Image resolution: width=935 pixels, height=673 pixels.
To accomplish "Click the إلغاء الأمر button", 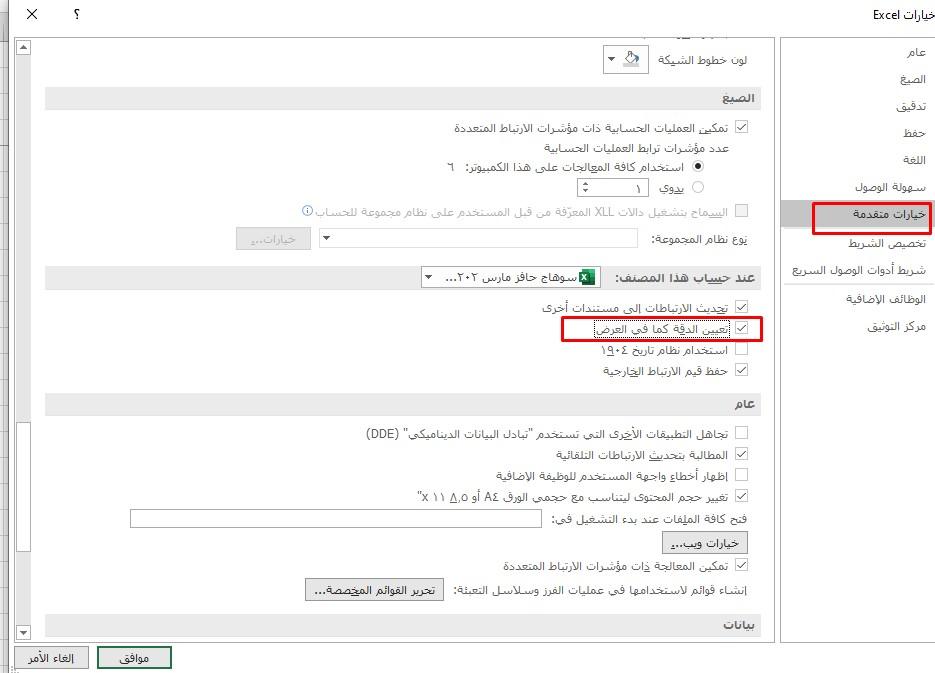I will [51, 658].
